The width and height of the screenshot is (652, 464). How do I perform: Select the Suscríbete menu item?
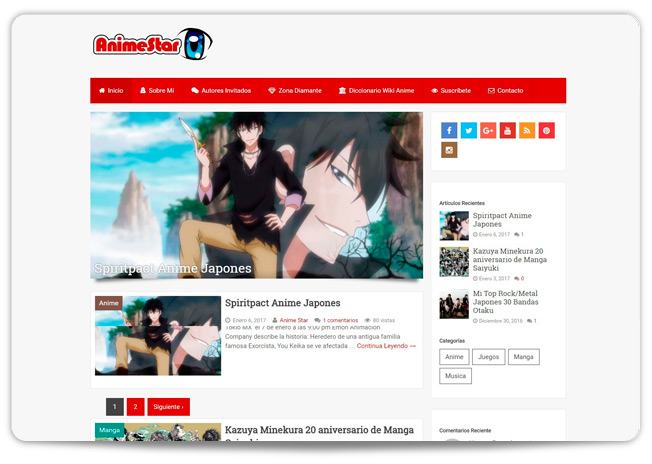[451, 91]
